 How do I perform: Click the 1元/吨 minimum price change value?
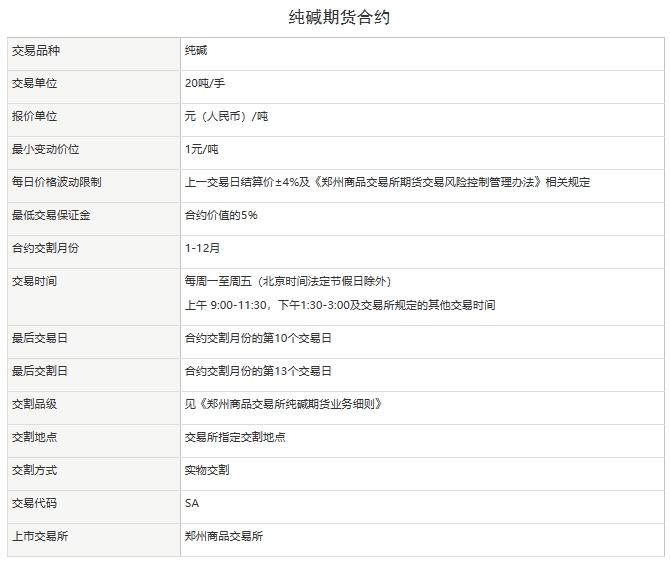(x=202, y=150)
